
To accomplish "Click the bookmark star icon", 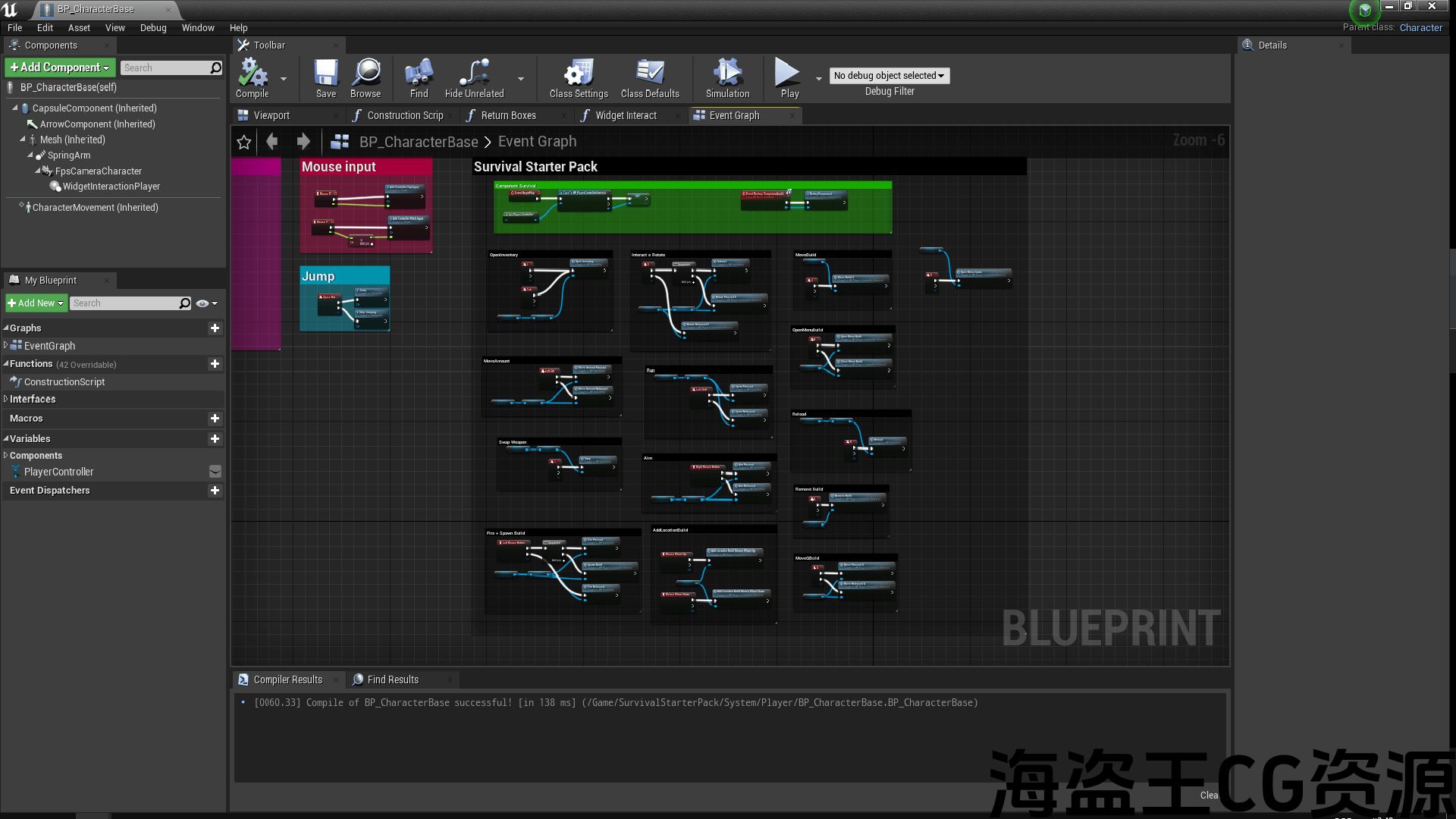I will coord(244,142).
